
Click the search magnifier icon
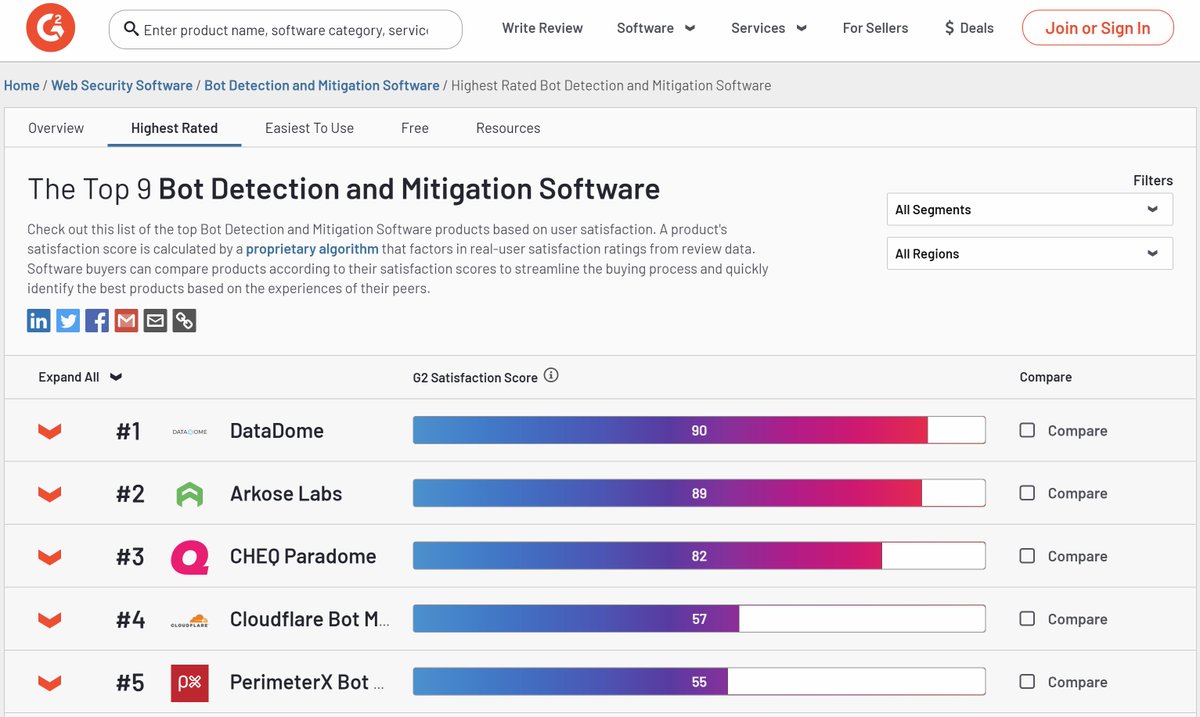coord(131,29)
